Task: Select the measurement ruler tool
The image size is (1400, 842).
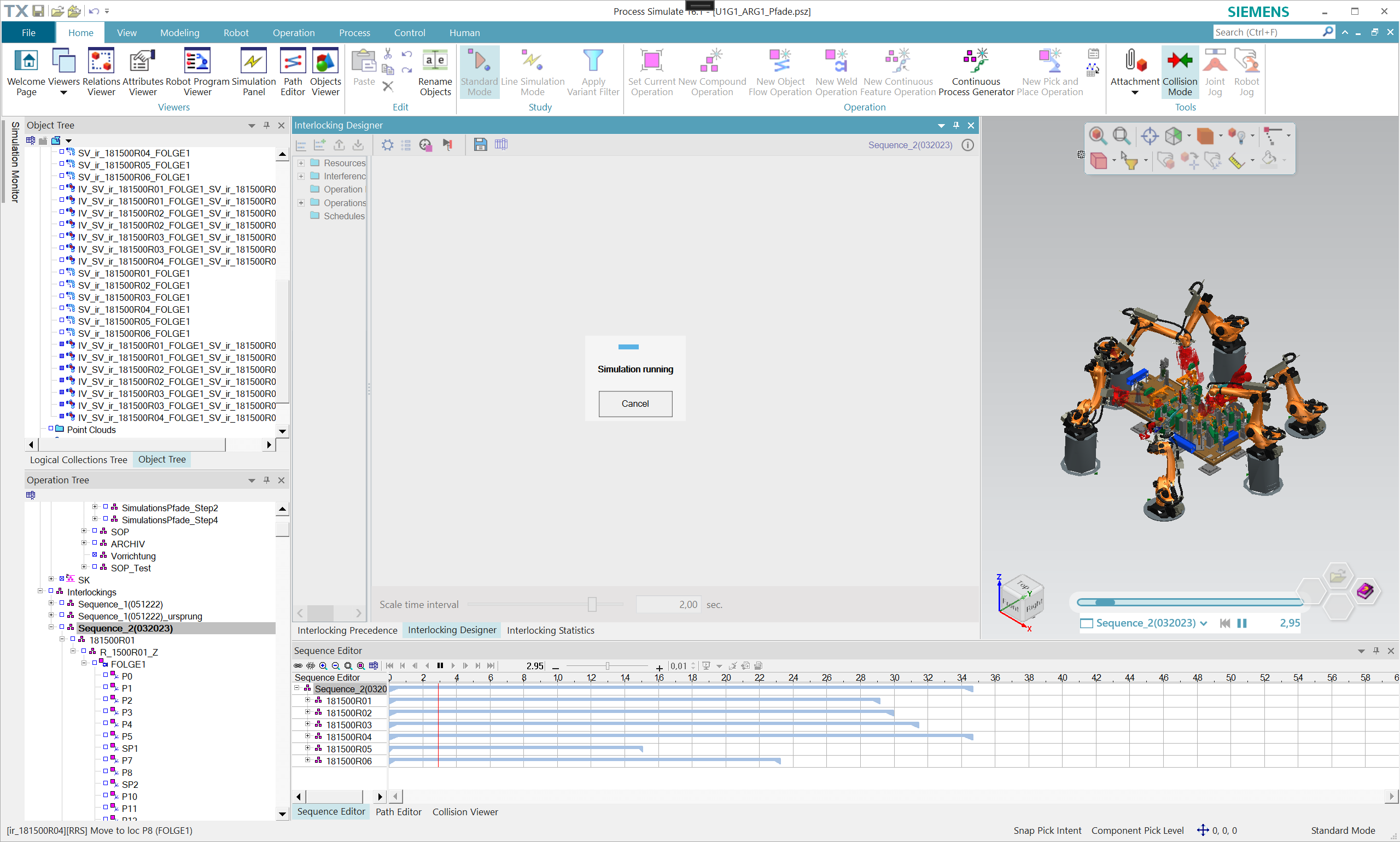Action: pyautogui.click(x=1236, y=161)
